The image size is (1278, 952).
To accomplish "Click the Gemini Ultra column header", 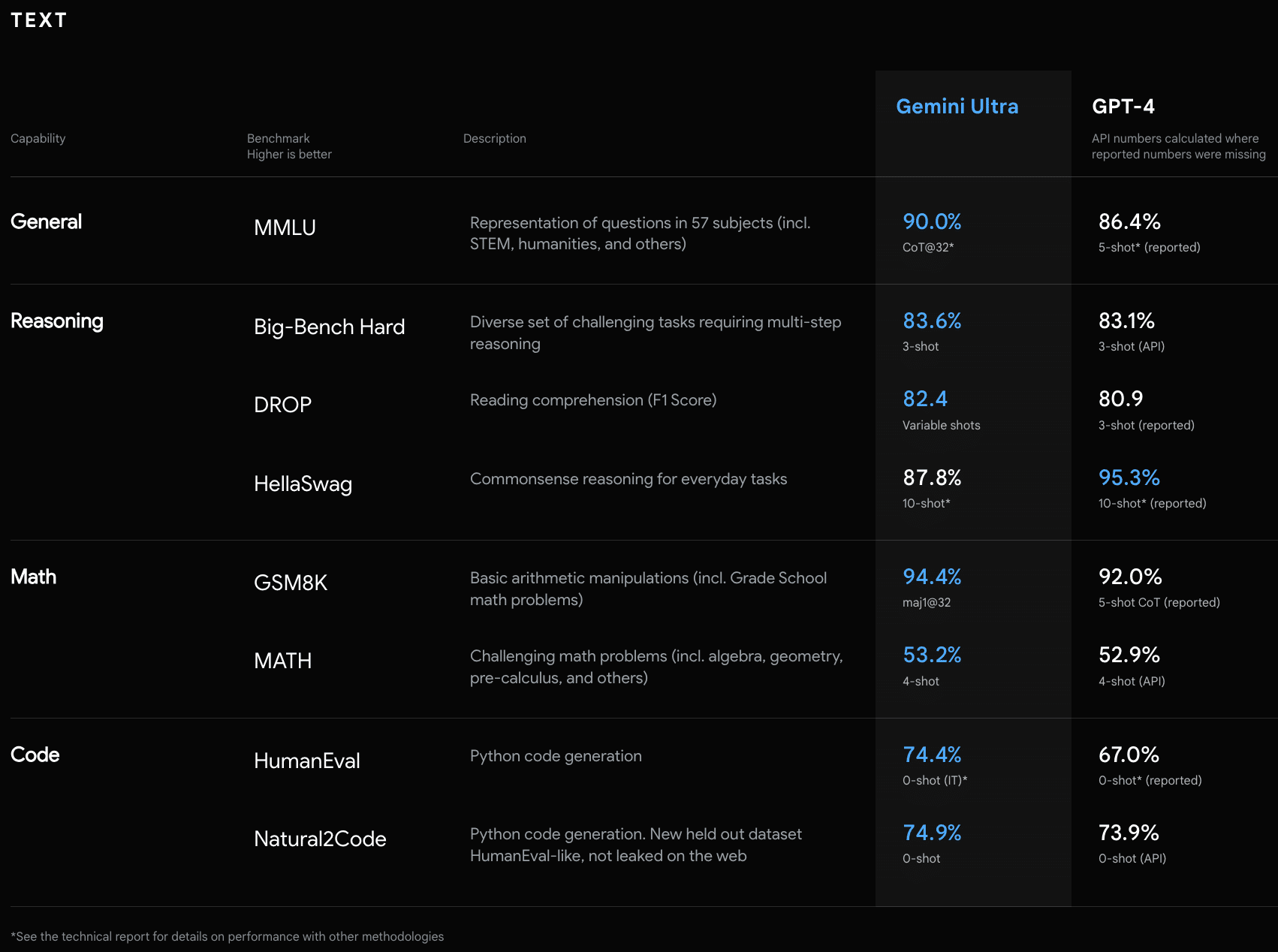I will 957,107.
